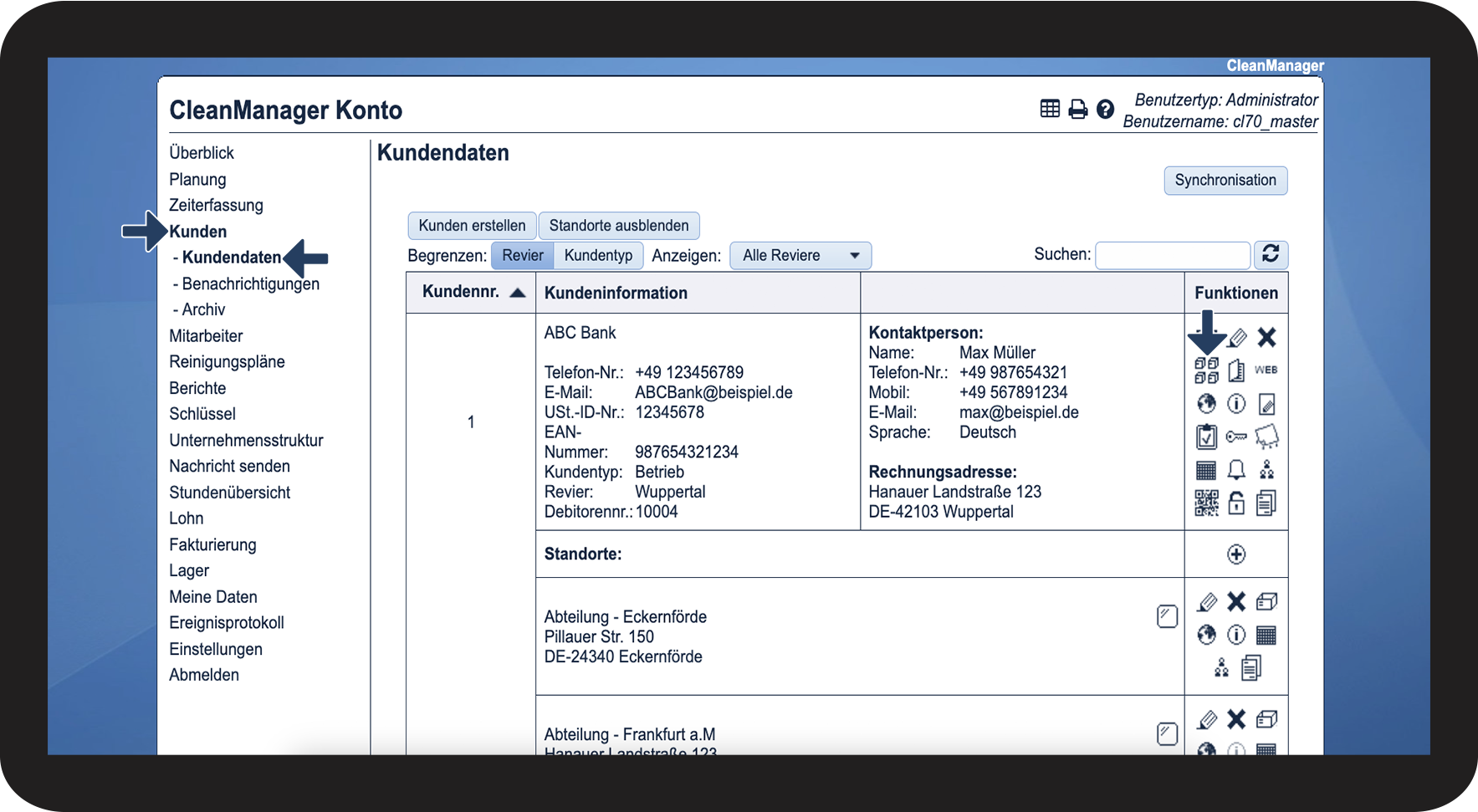This screenshot has width=1478, height=812.
Task: Open the Kundendaten submenu item
Action: [232, 258]
